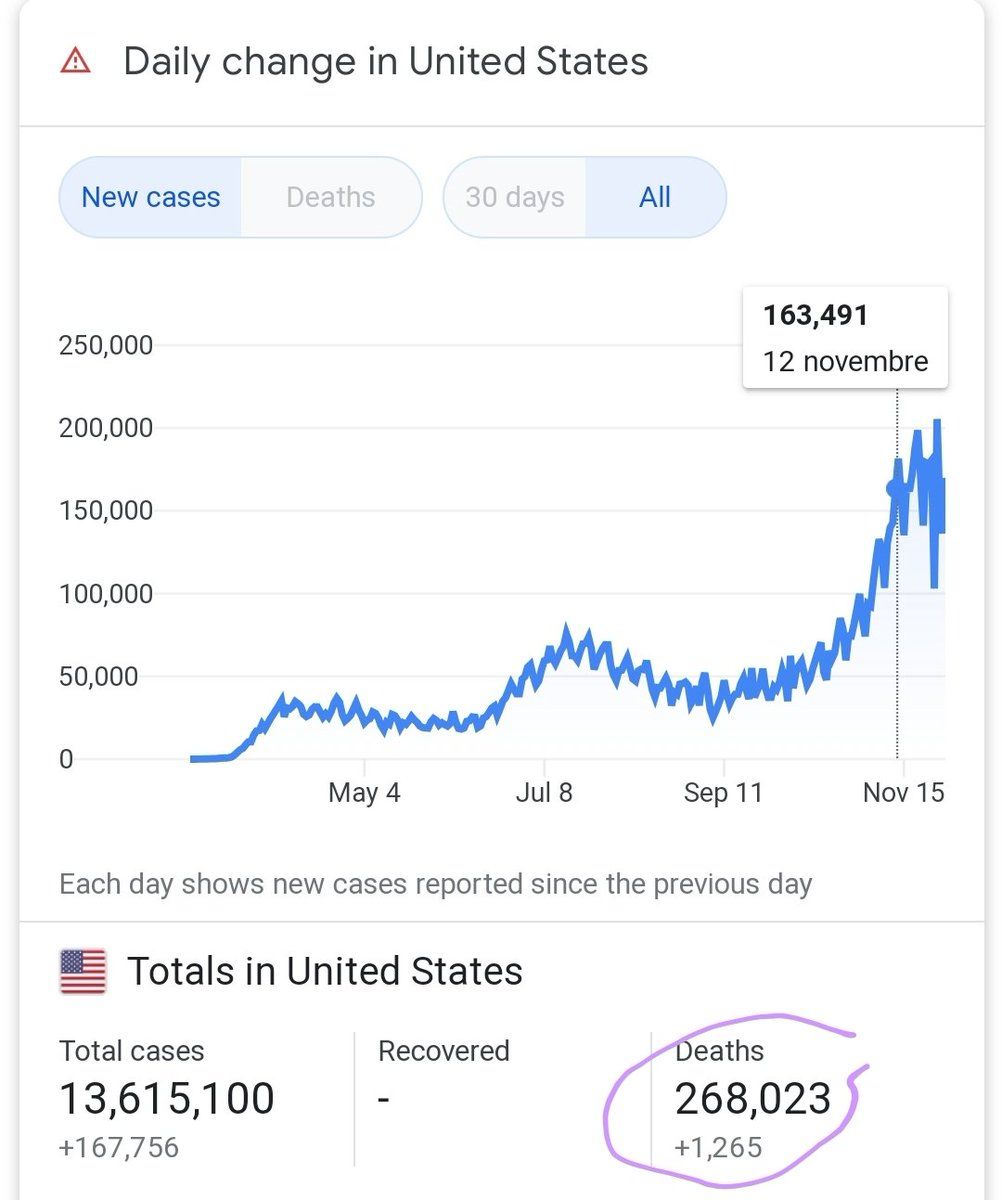Click the Sep 11 axis label
1002x1200 pixels.
point(722,793)
